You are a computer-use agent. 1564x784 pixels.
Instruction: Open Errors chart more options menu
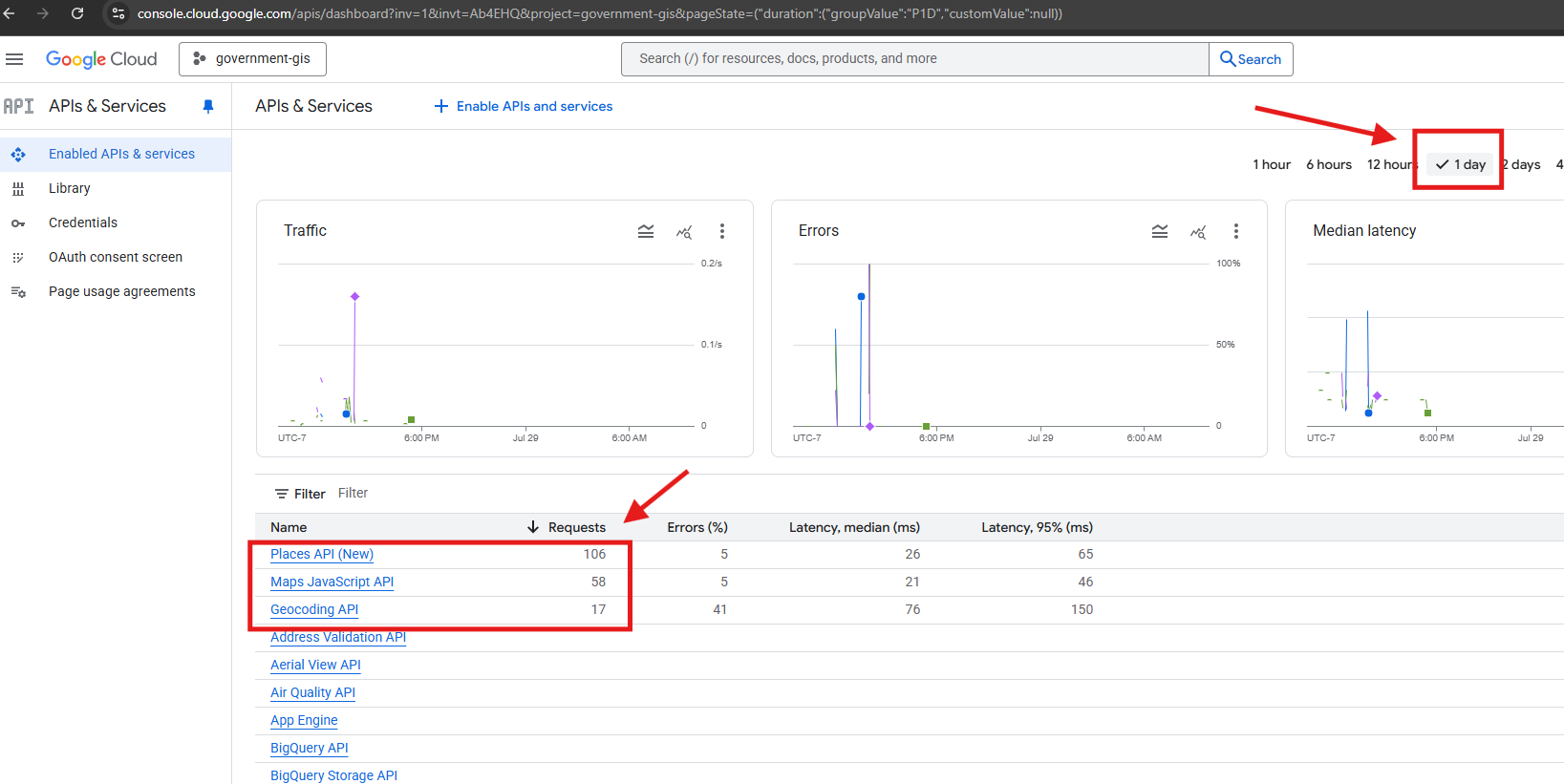(x=1236, y=231)
